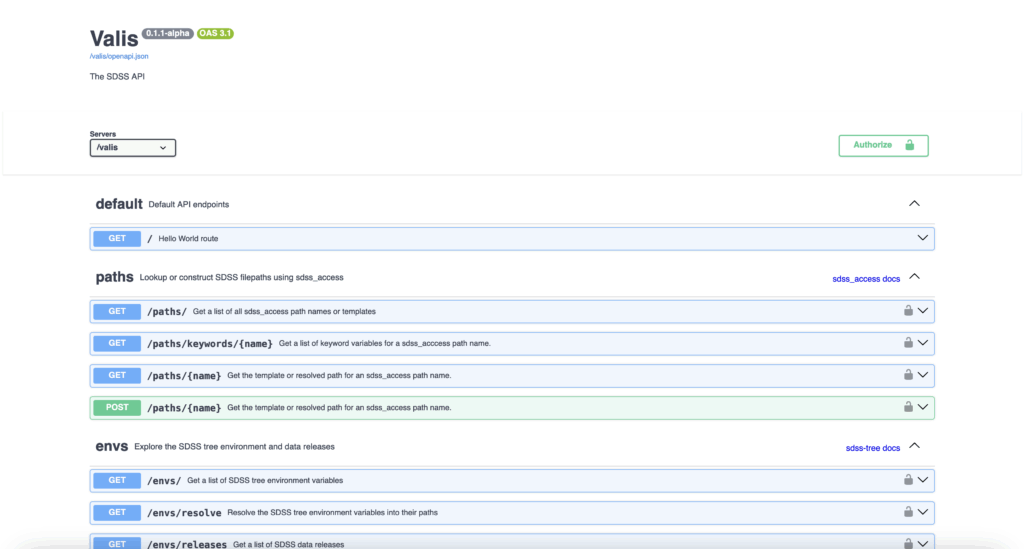Collapse the paths section using its chevron
The width and height of the screenshot is (1024, 549).
pyautogui.click(x=914, y=277)
